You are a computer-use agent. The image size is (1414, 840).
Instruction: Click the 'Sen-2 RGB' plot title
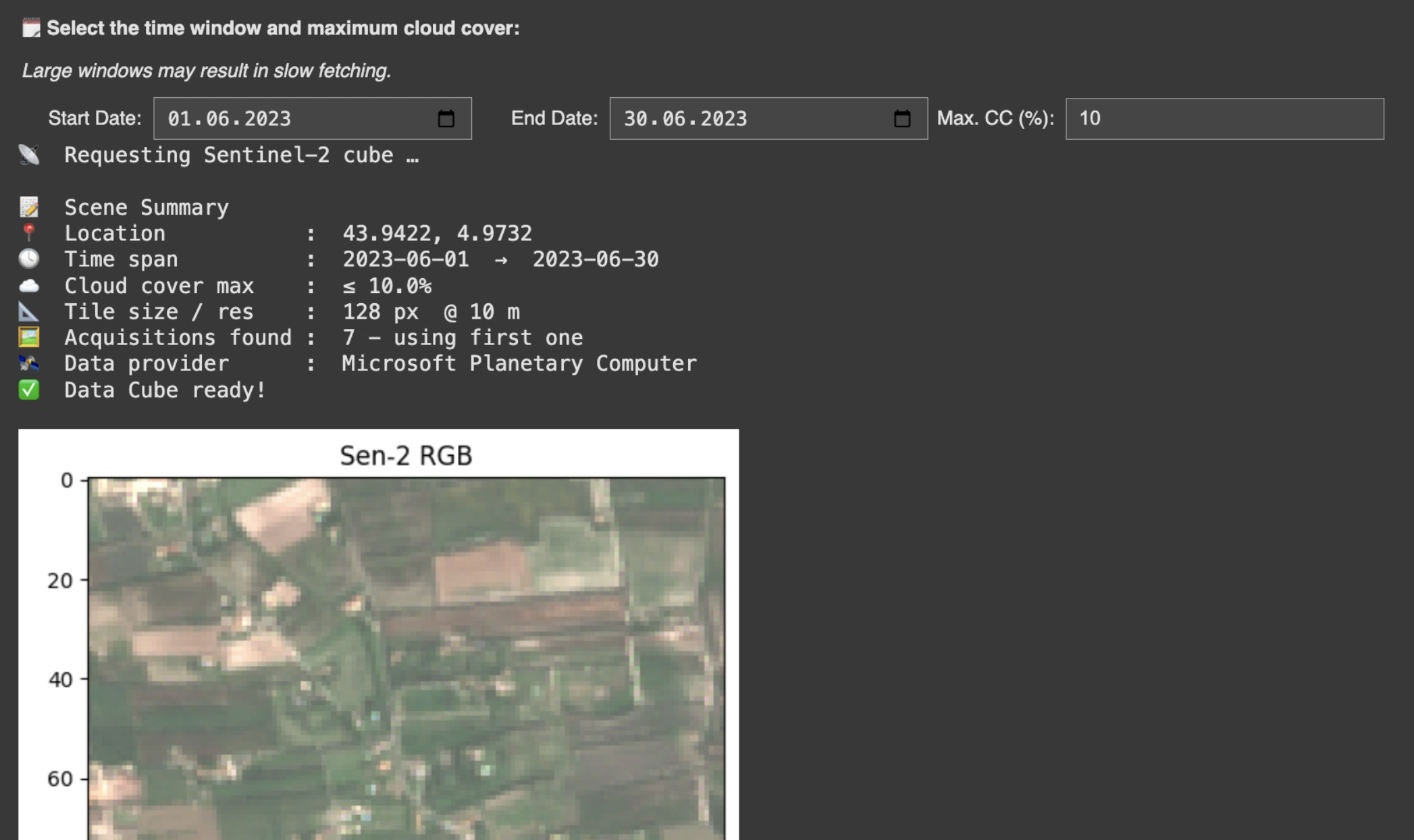(x=406, y=456)
